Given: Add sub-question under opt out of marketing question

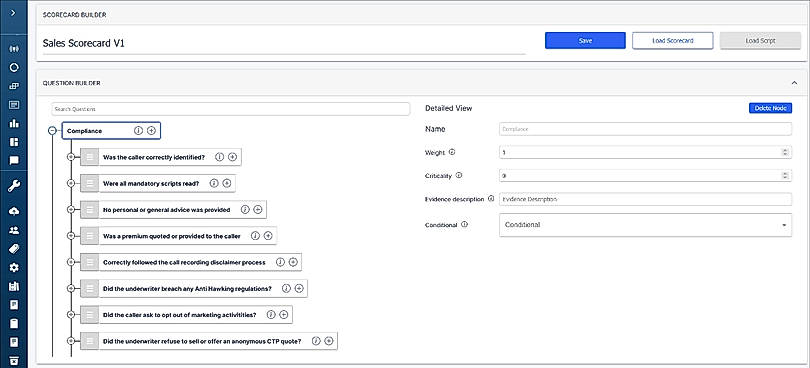Looking at the screenshot, I should [x=283, y=314].
